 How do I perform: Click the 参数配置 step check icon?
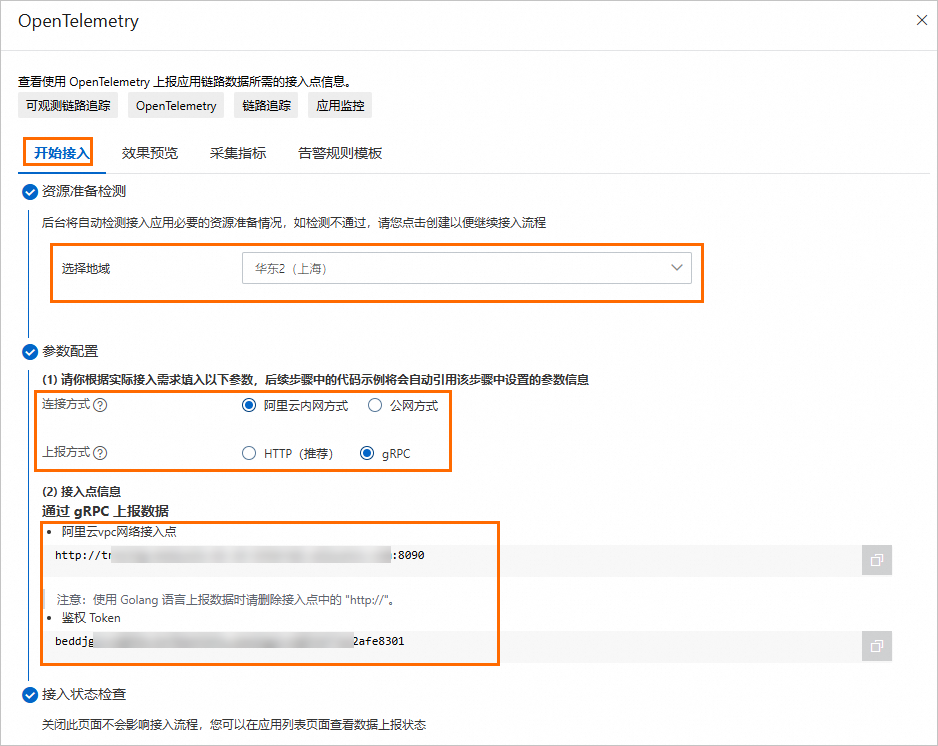(29, 352)
